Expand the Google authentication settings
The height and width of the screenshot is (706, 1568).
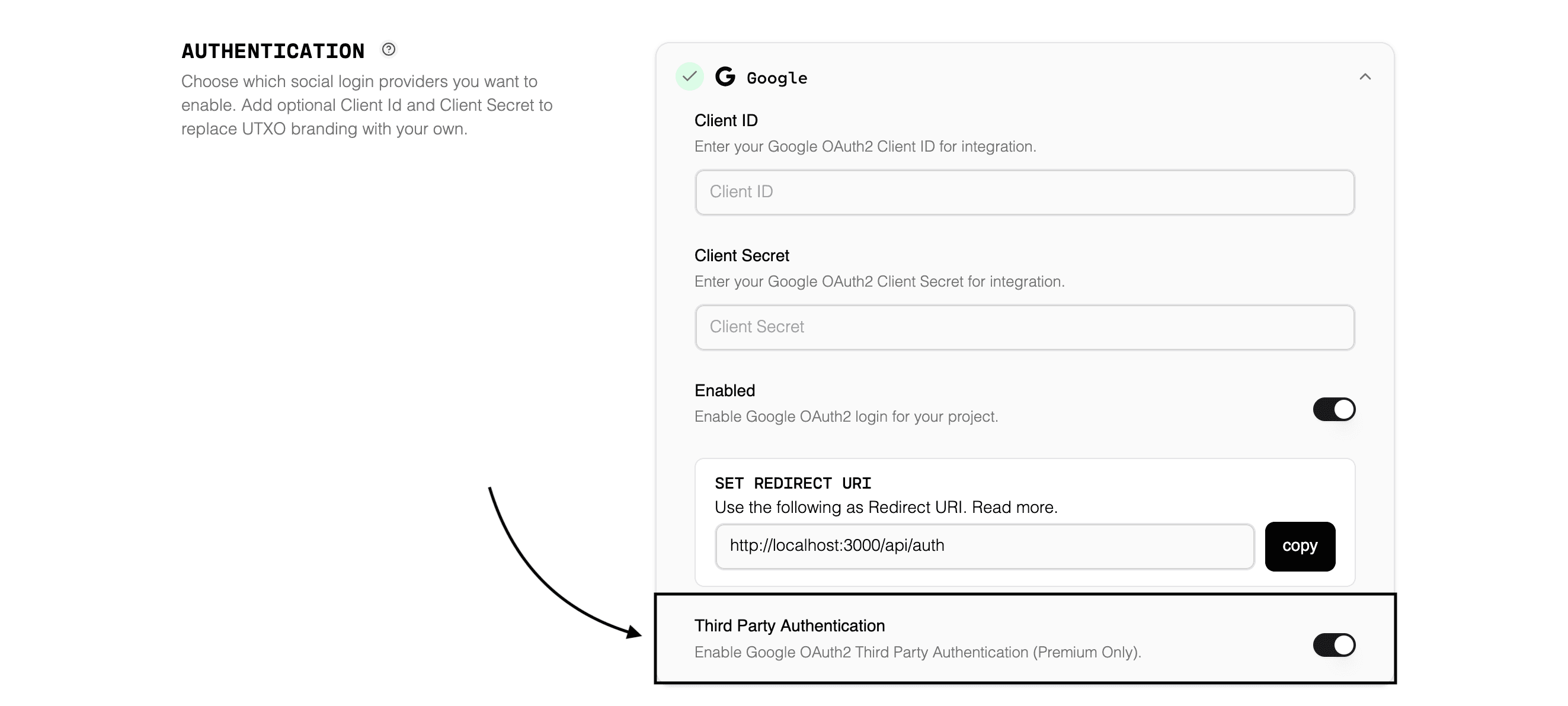point(1365,76)
